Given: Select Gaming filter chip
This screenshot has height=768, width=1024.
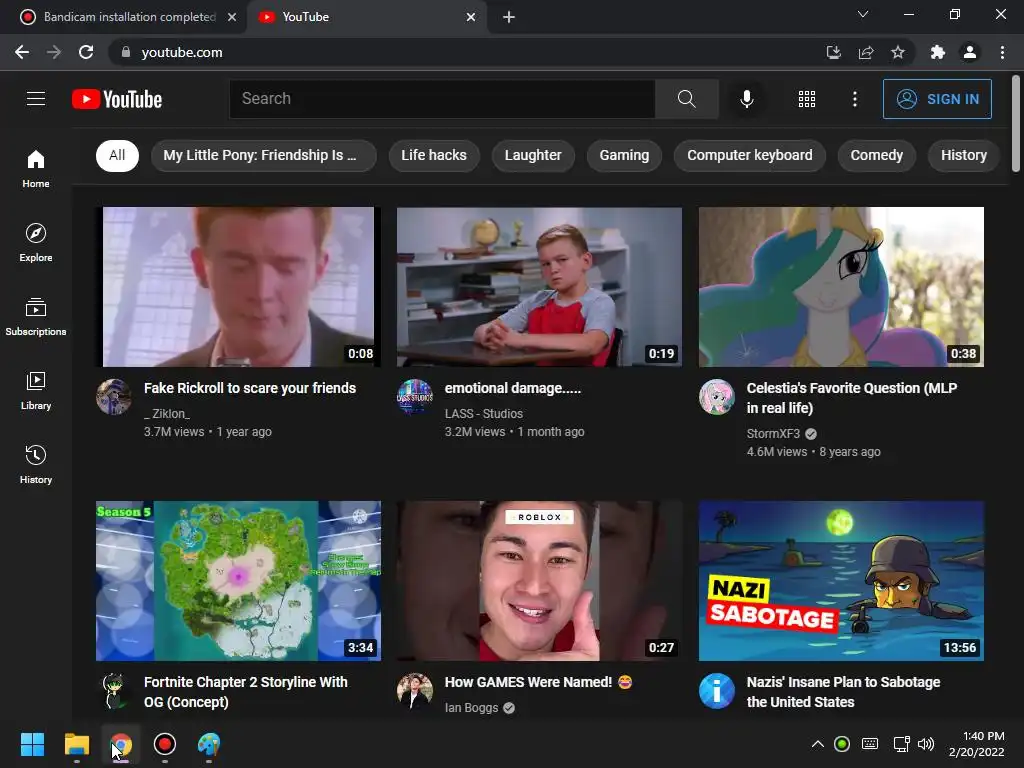Looking at the screenshot, I should click(x=624, y=155).
